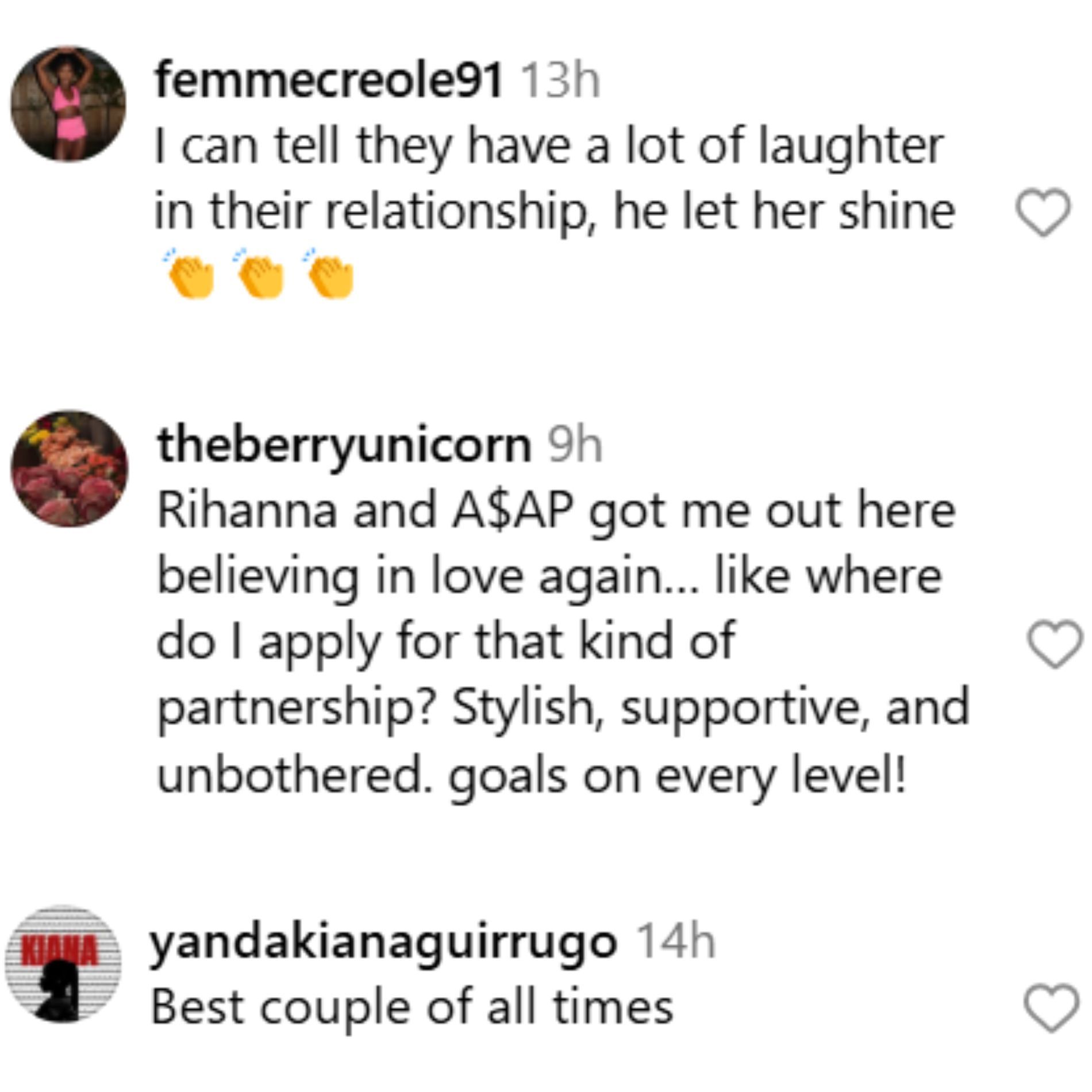Click the middle clapping hands emoji
Viewport: 1092px width, 1092px height.
[x=260, y=275]
